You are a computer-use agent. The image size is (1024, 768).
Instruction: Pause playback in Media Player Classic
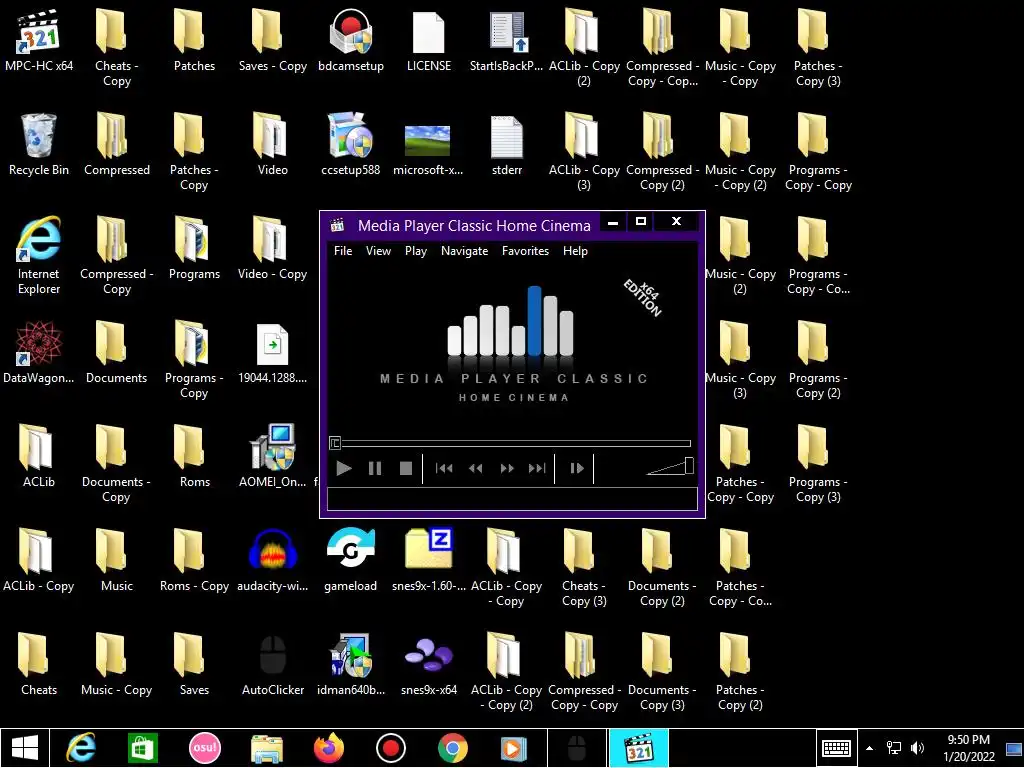(375, 468)
